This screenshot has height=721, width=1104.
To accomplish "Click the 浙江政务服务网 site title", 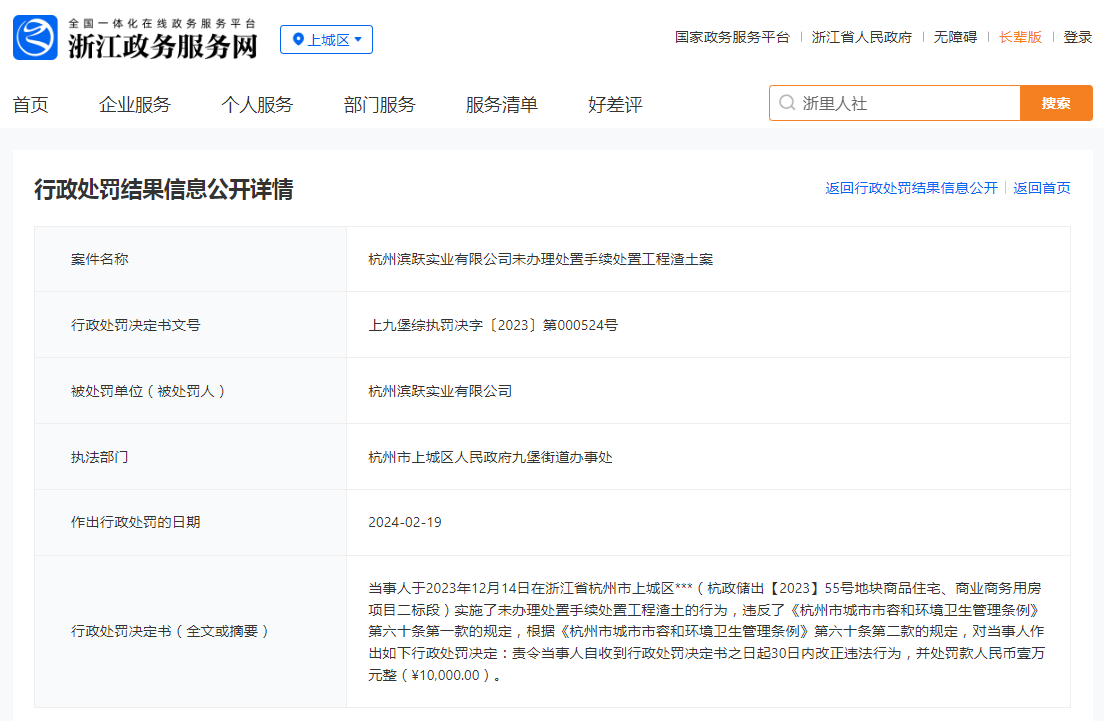I will pos(163,46).
